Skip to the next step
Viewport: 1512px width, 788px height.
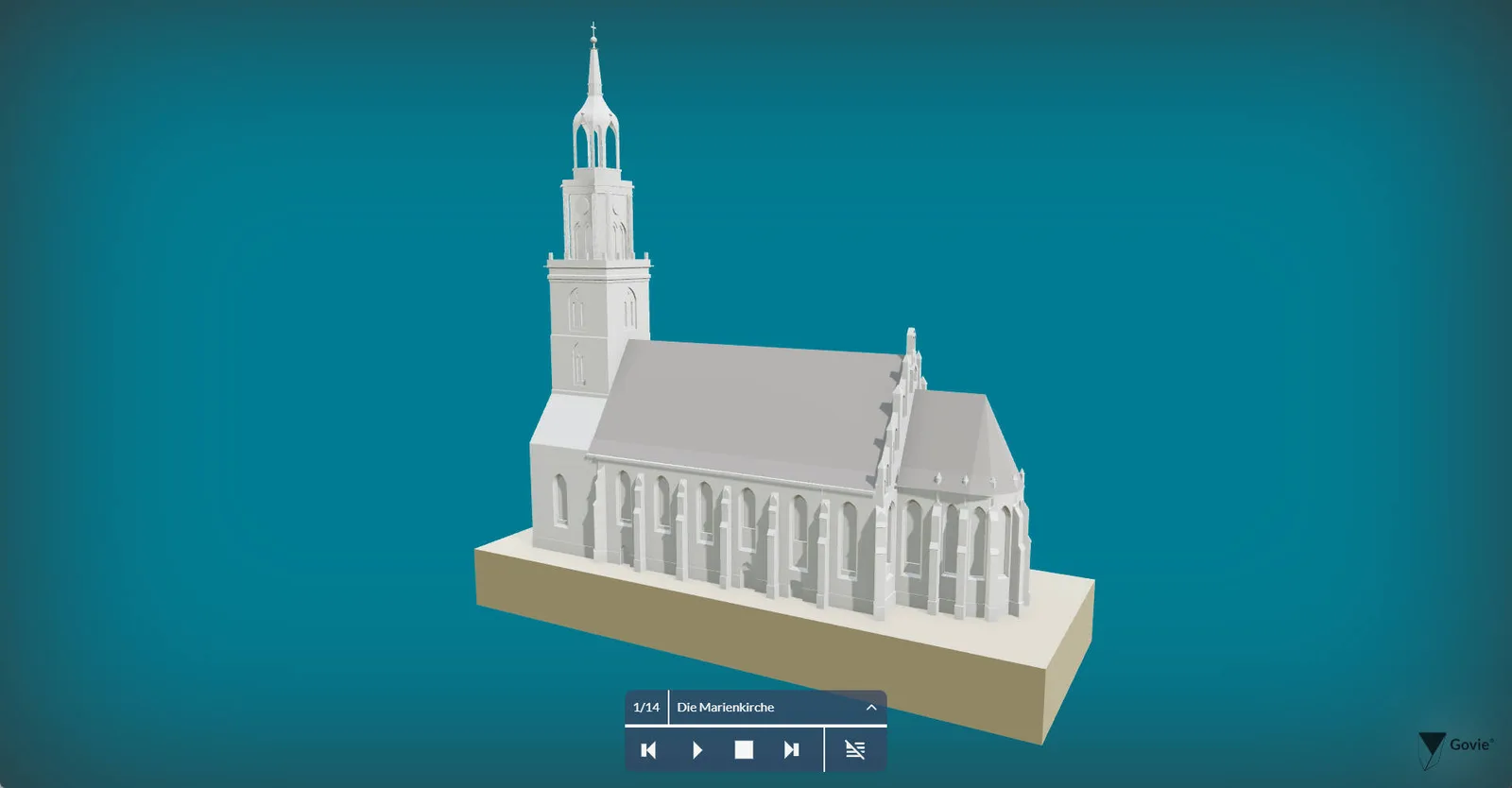click(x=792, y=750)
